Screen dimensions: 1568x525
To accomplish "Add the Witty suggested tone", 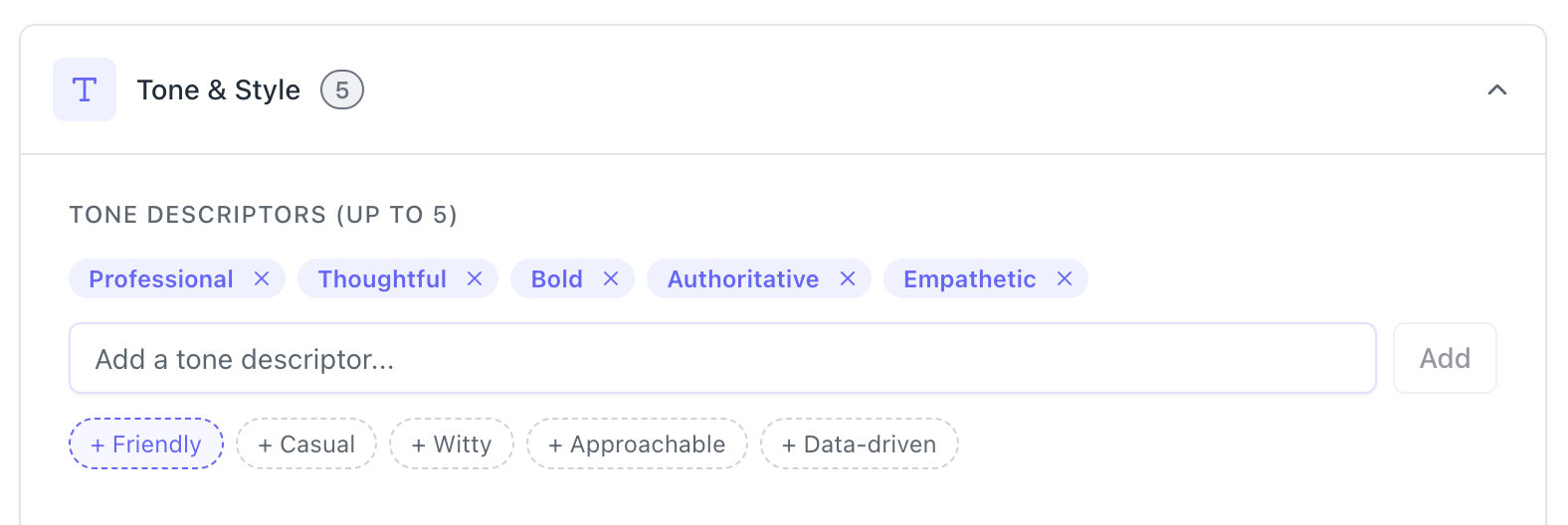I will click(452, 444).
